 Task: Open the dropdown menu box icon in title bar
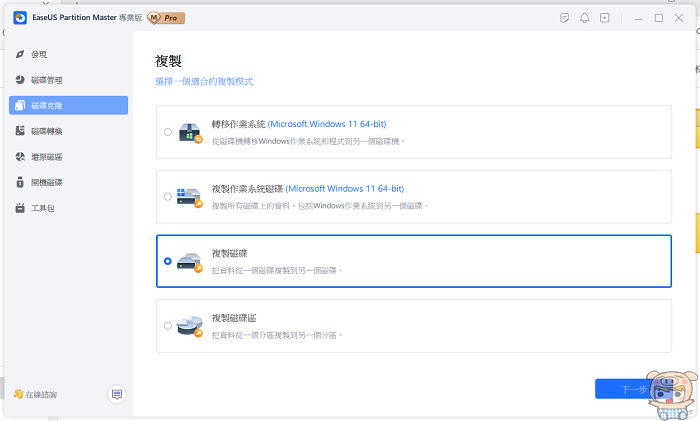(604, 18)
